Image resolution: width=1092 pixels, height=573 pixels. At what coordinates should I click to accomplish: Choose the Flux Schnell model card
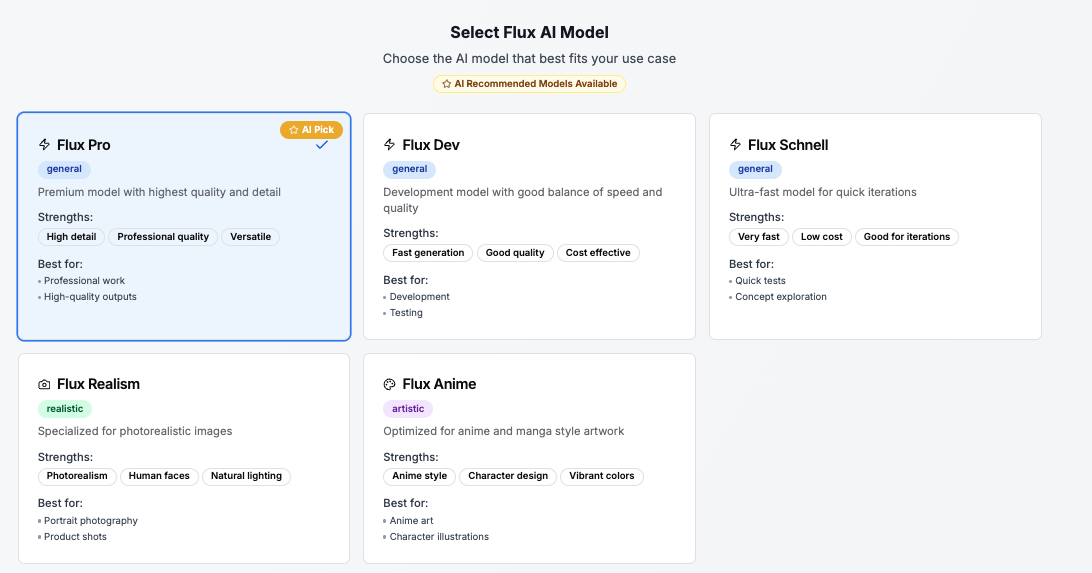click(875, 226)
